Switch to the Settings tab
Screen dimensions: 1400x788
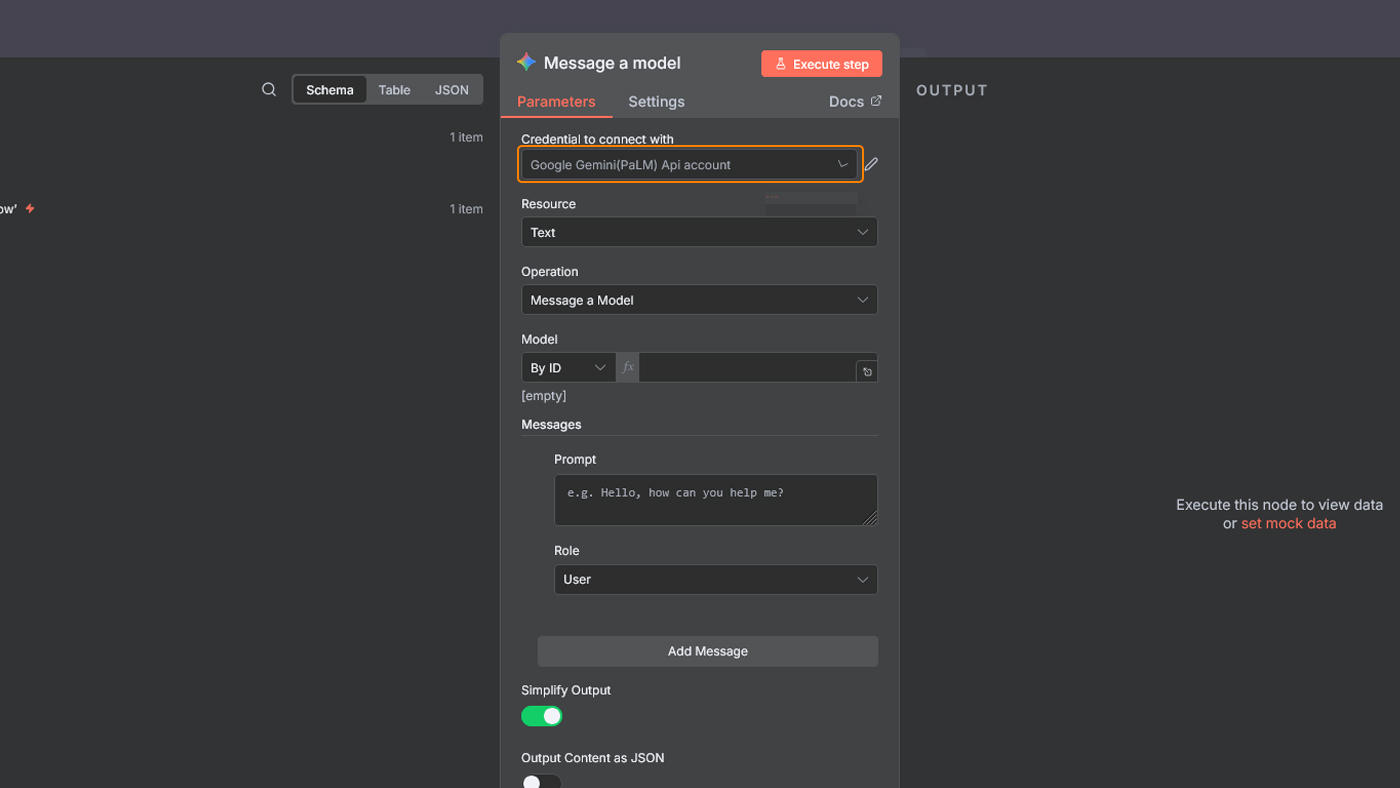(656, 102)
